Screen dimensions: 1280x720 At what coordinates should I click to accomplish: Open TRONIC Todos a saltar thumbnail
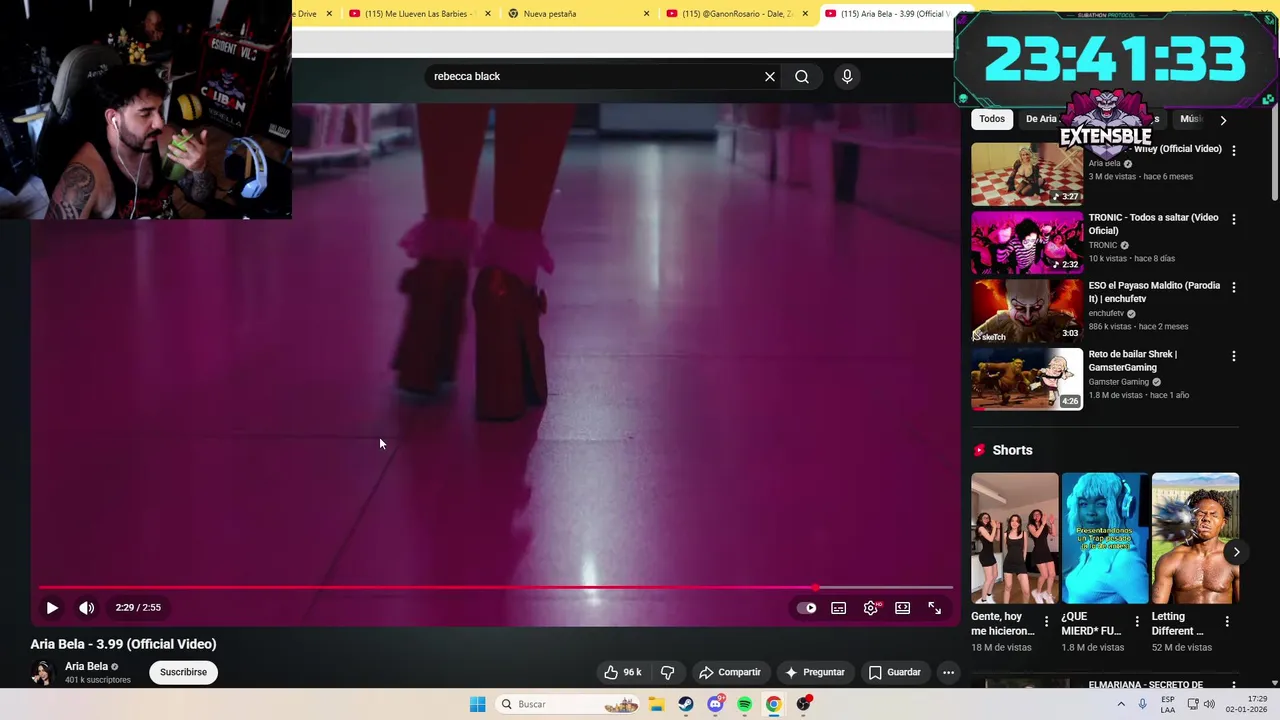pos(1027,242)
